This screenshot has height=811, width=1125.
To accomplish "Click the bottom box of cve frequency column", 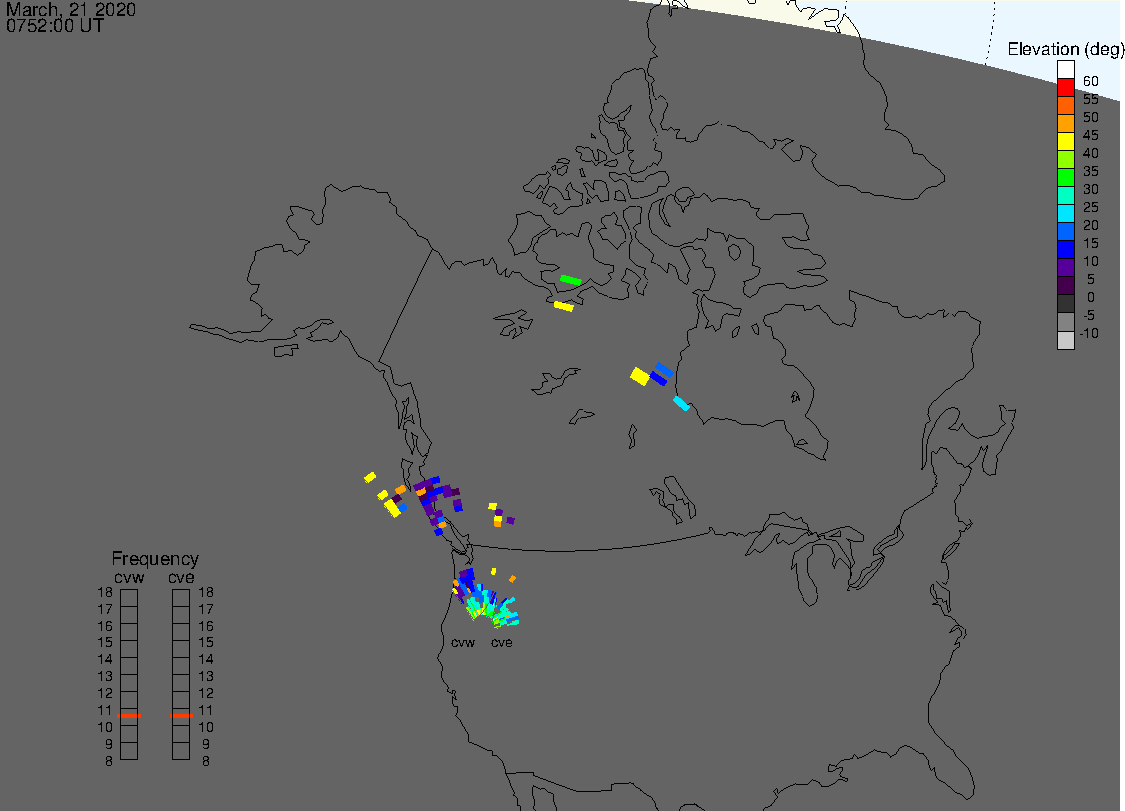I will (181, 752).
